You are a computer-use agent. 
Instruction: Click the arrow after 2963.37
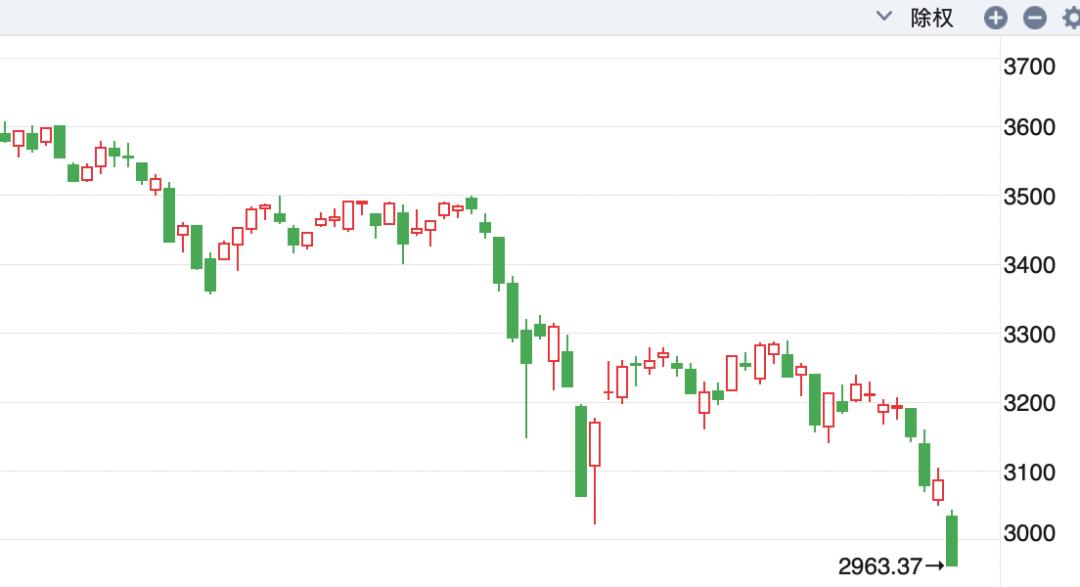(934, 567)
